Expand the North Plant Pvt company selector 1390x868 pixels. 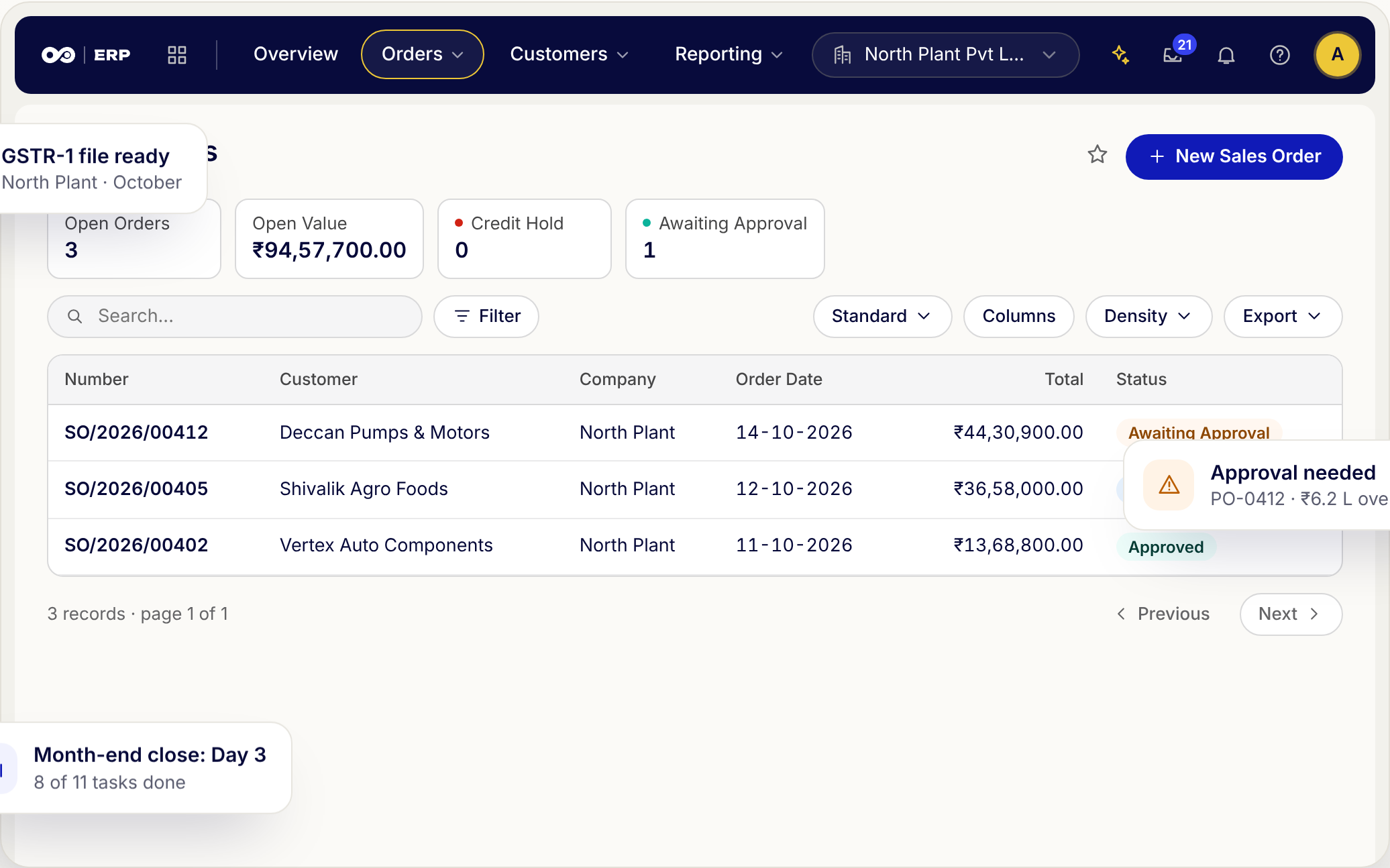pos(945,55)
